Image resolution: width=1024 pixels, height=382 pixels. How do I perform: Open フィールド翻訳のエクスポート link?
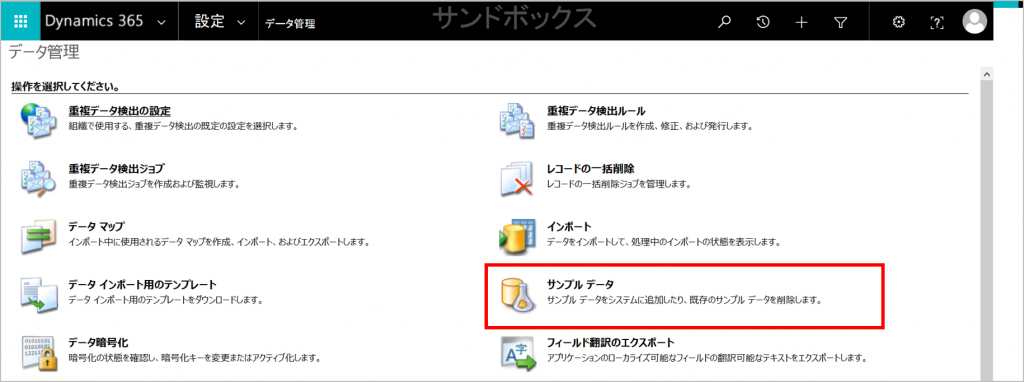(610, 342)
